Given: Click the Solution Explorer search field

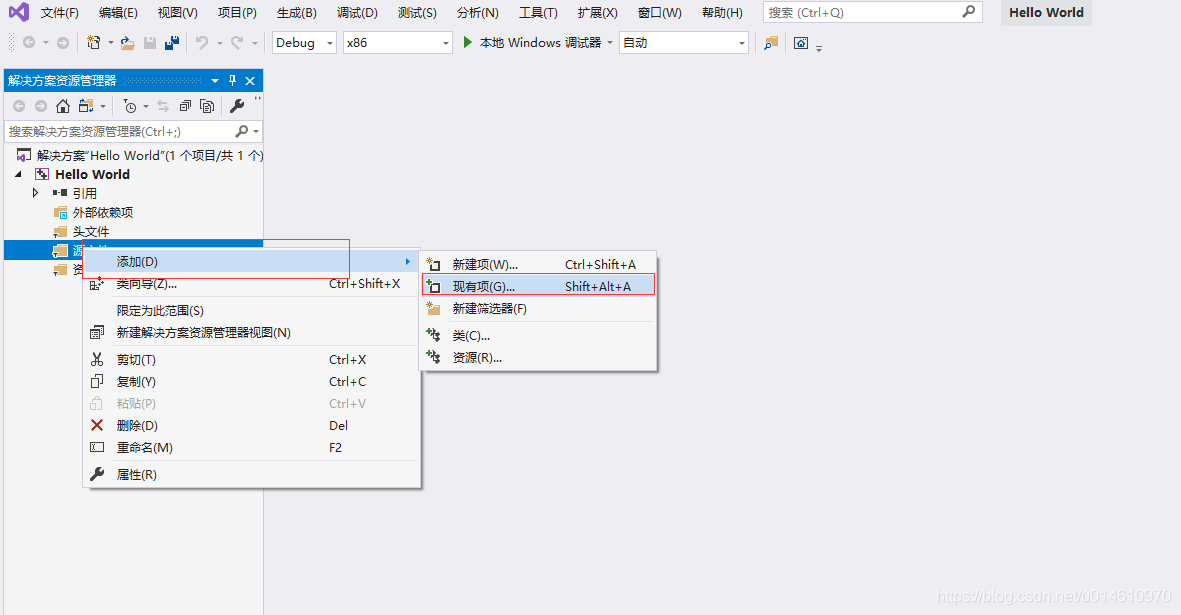Looking at the screenshot, I should point(133,132).
